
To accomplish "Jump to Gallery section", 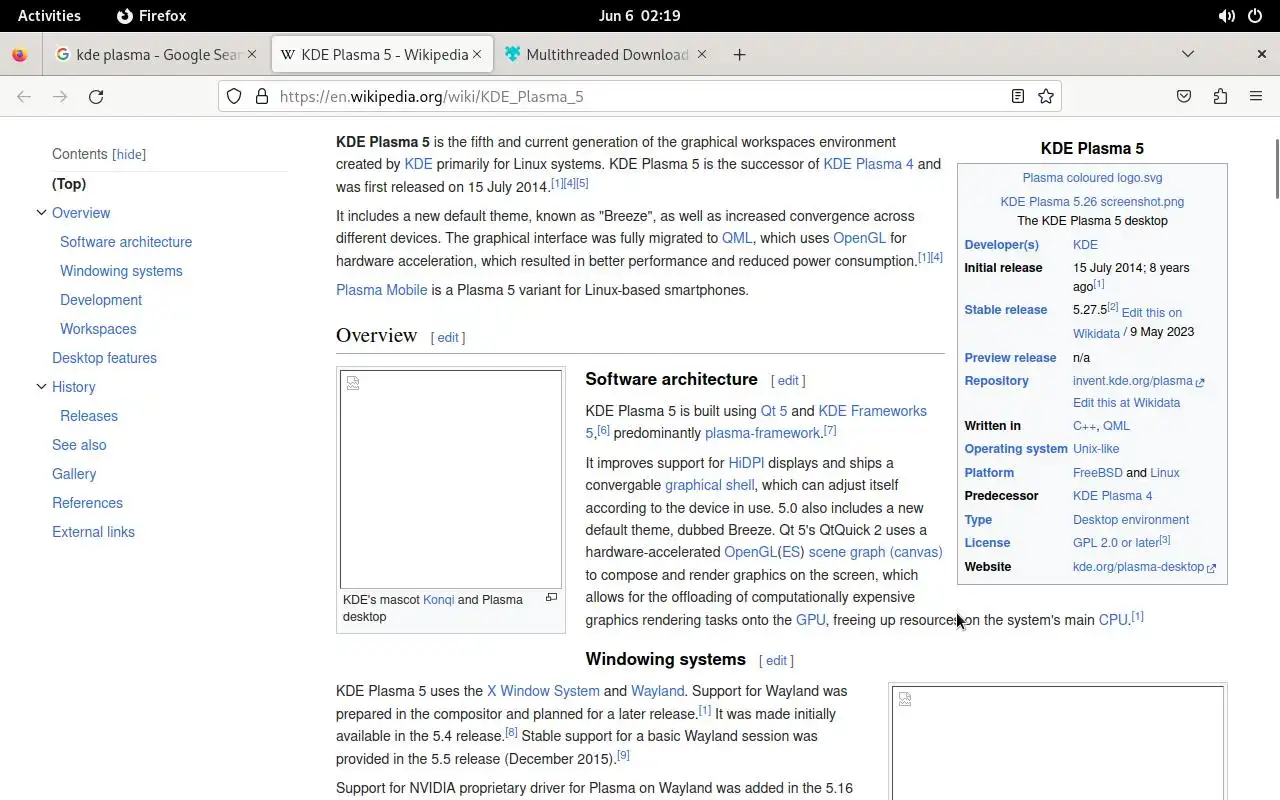I will click(74, 474).
